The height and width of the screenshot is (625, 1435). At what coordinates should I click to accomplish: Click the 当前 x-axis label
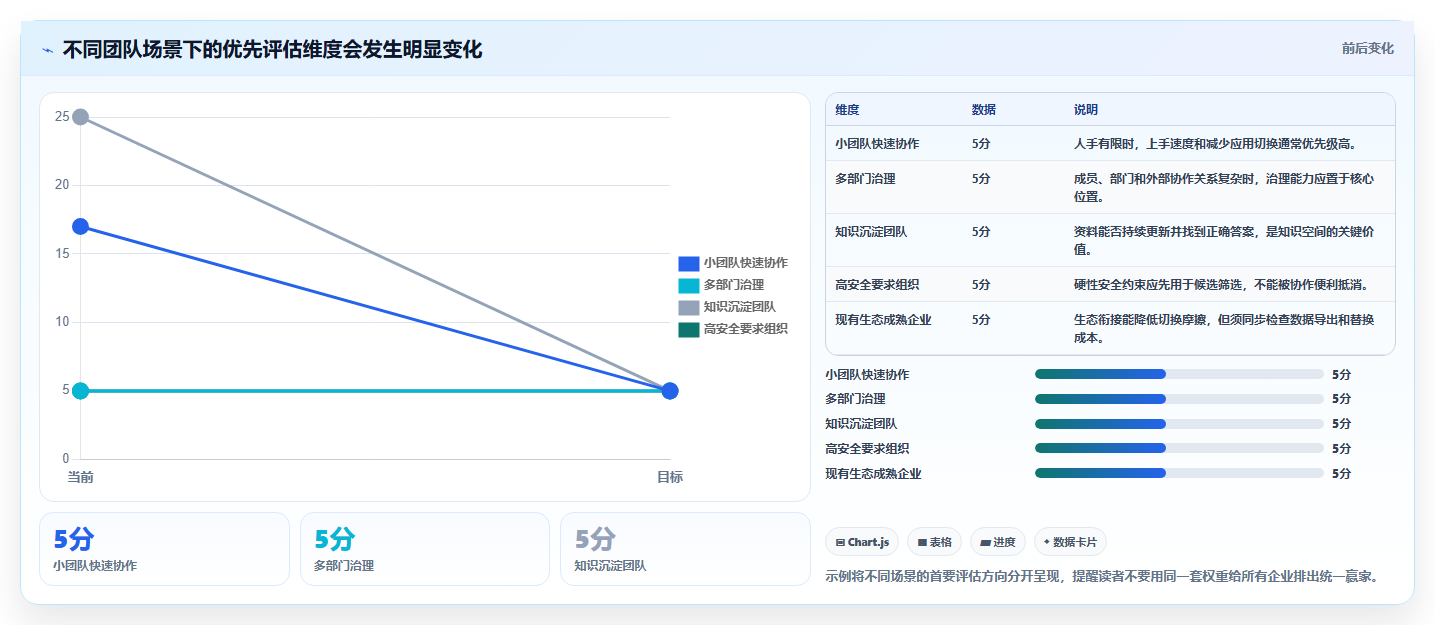(x=81, y=477)
